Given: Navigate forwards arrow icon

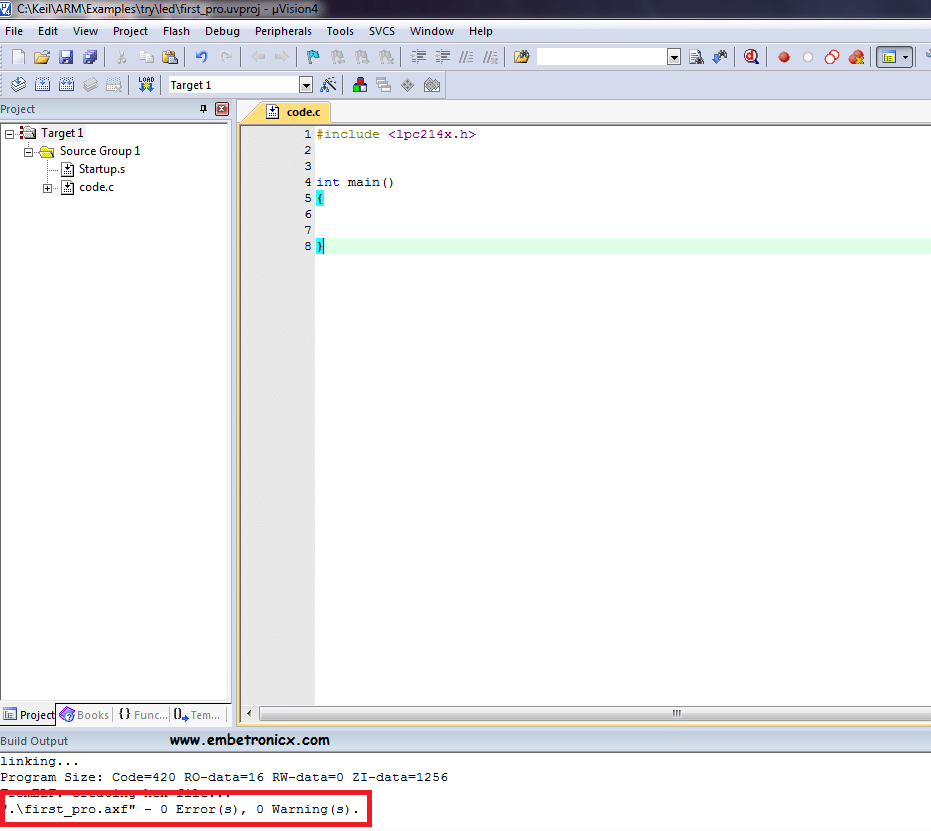Looking at the screenshot, I should tap(281, 57).
